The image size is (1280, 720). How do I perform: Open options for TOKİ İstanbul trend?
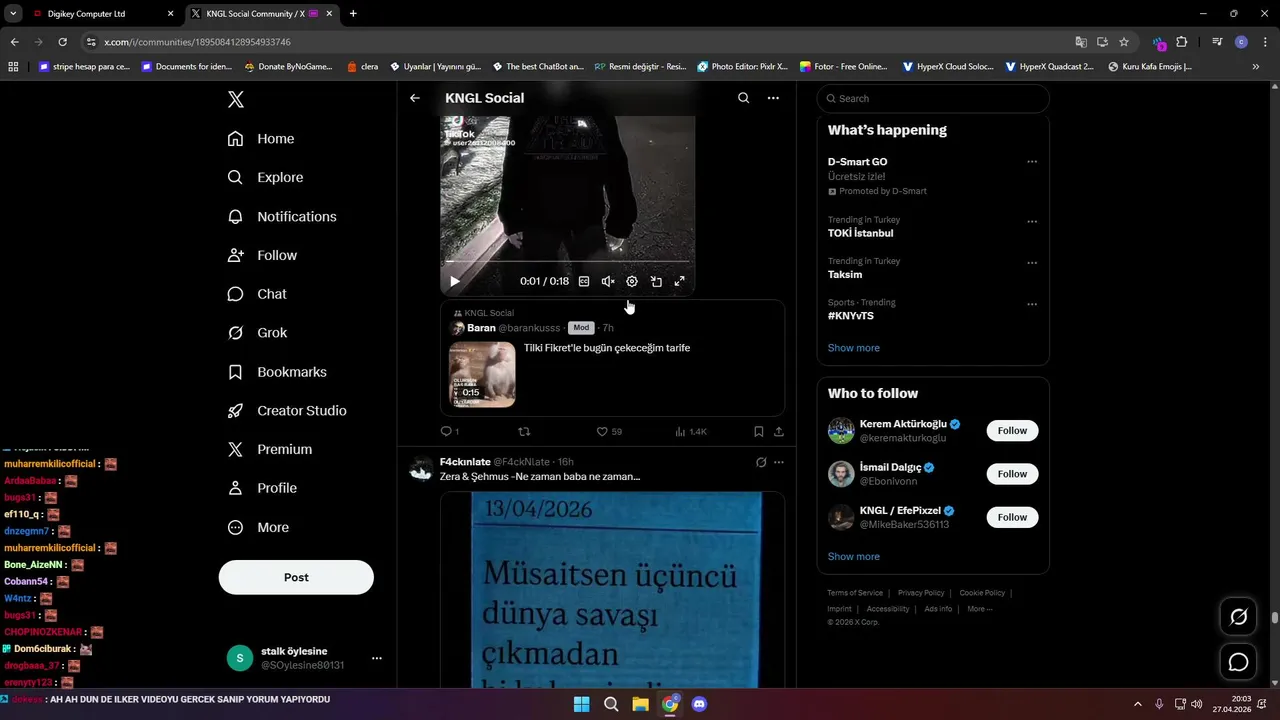pyautogui.click(x=1032, y=222)
